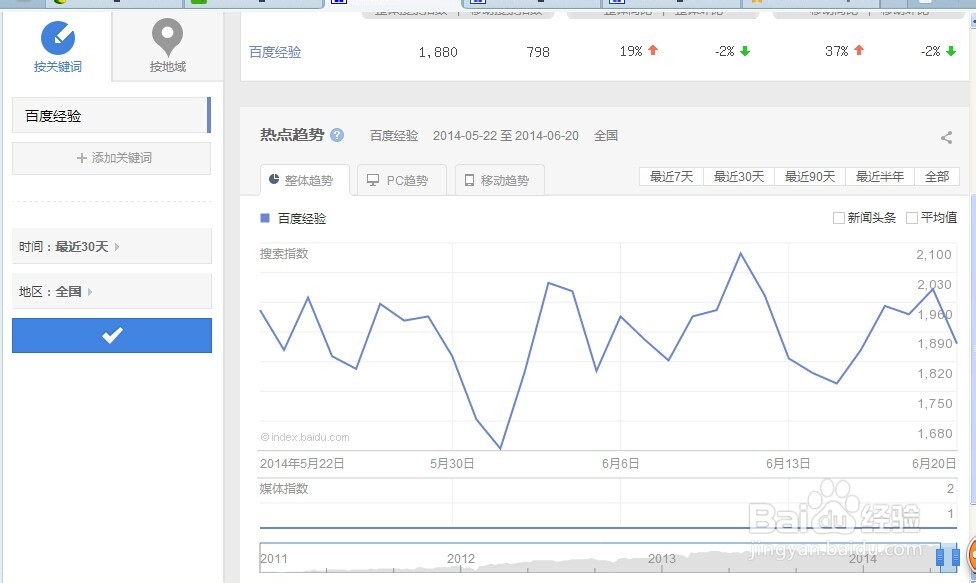Click the red up arrow next to 19%
The width and height of the screenshot is (976, 583).
click(653, 50)
